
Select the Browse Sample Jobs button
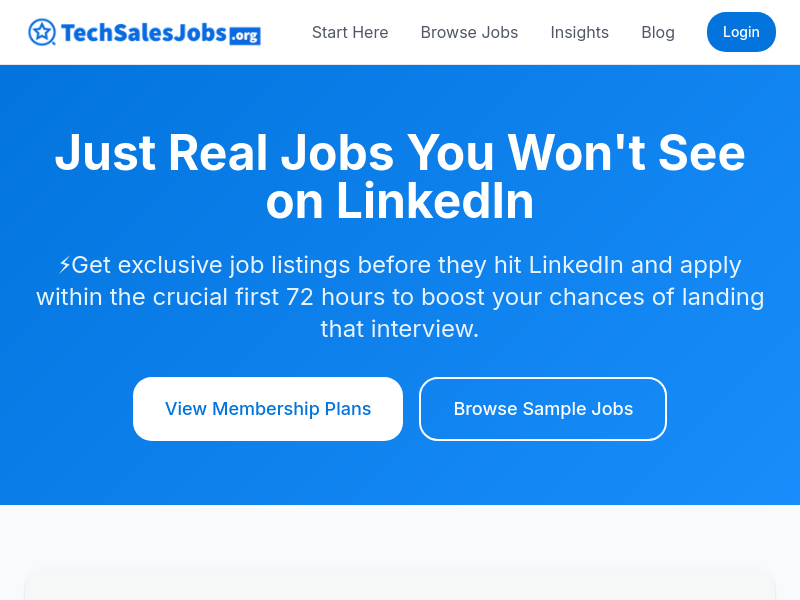(543, 409)
